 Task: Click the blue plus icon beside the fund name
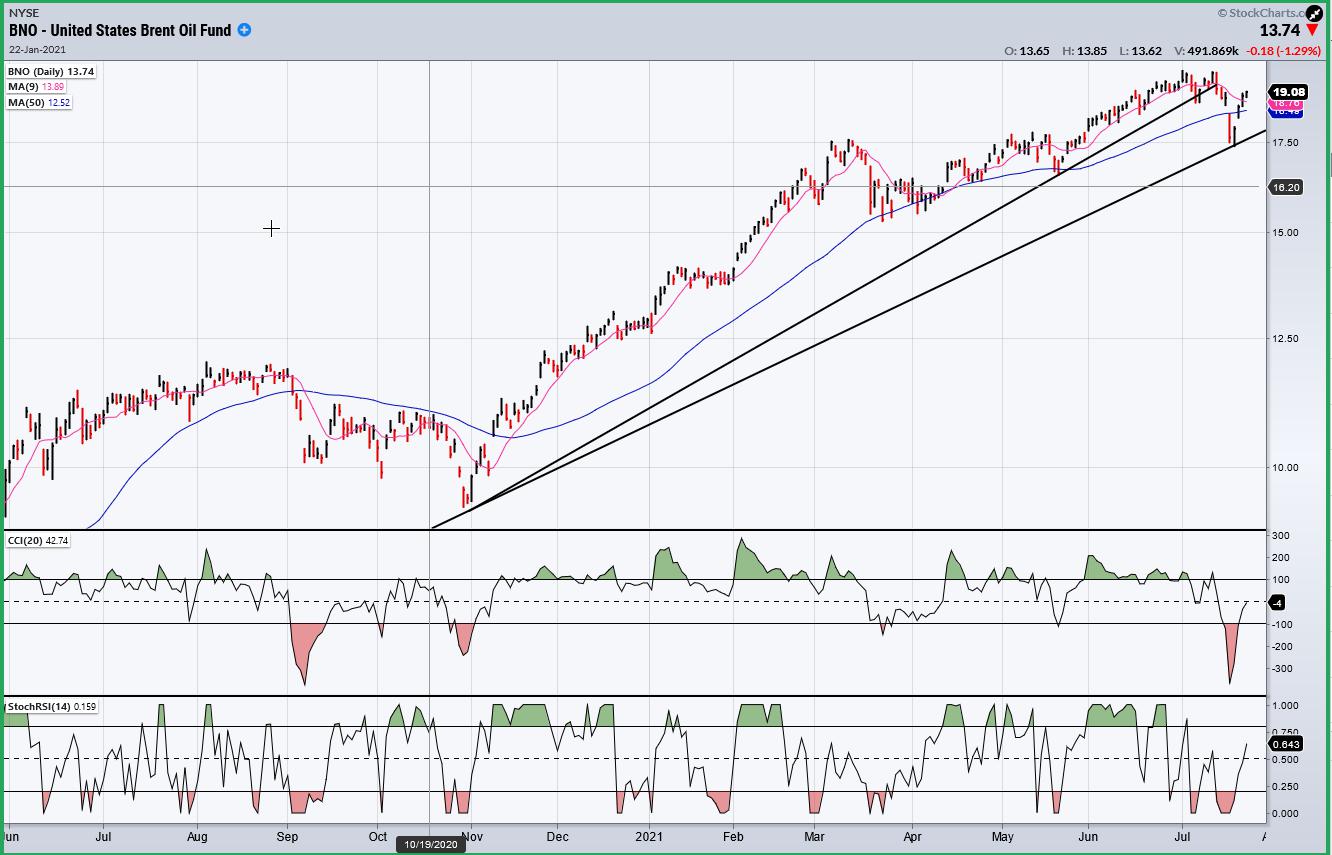(244, 30)
